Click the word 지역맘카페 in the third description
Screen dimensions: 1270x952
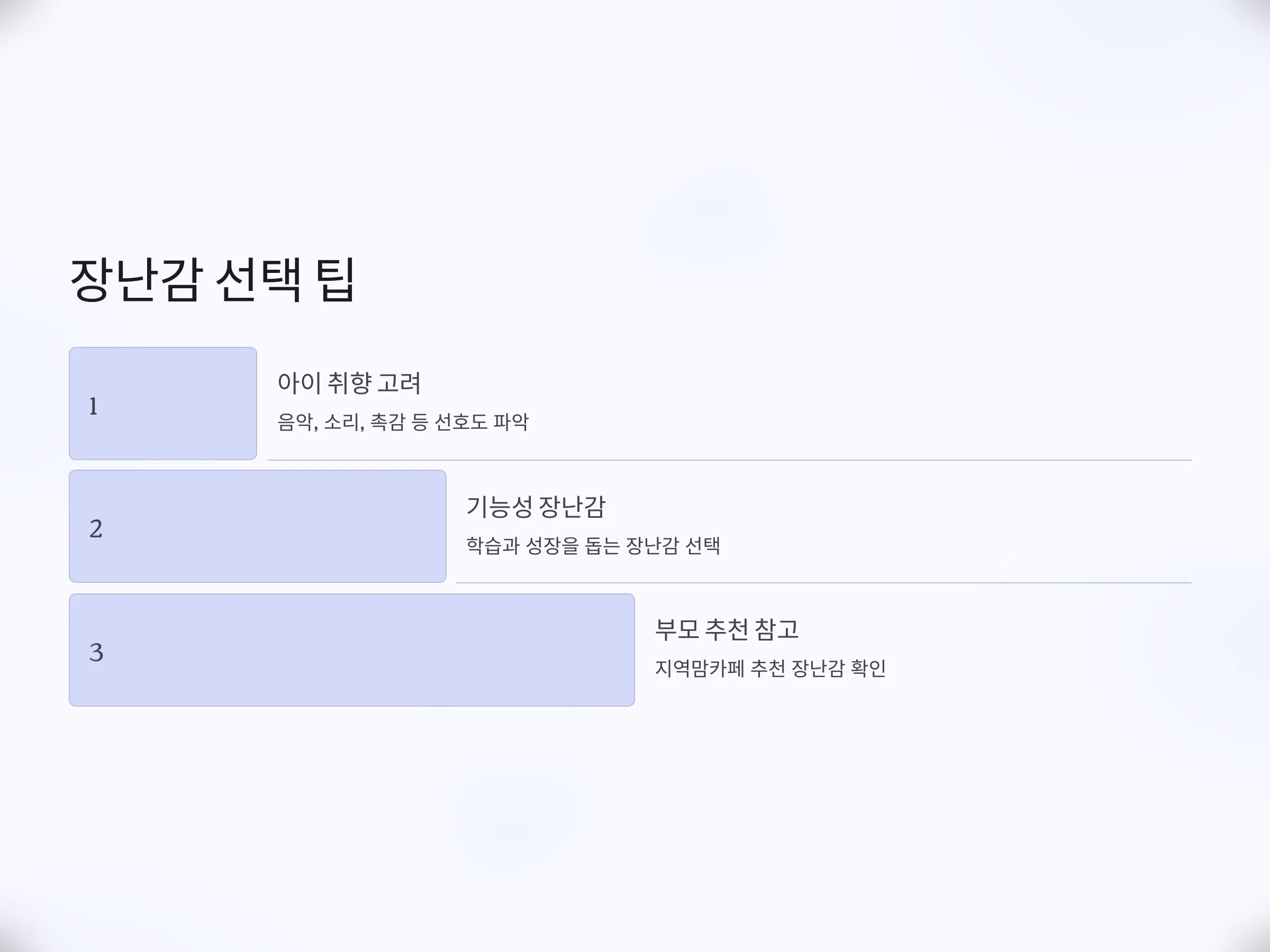pos(700,668)
